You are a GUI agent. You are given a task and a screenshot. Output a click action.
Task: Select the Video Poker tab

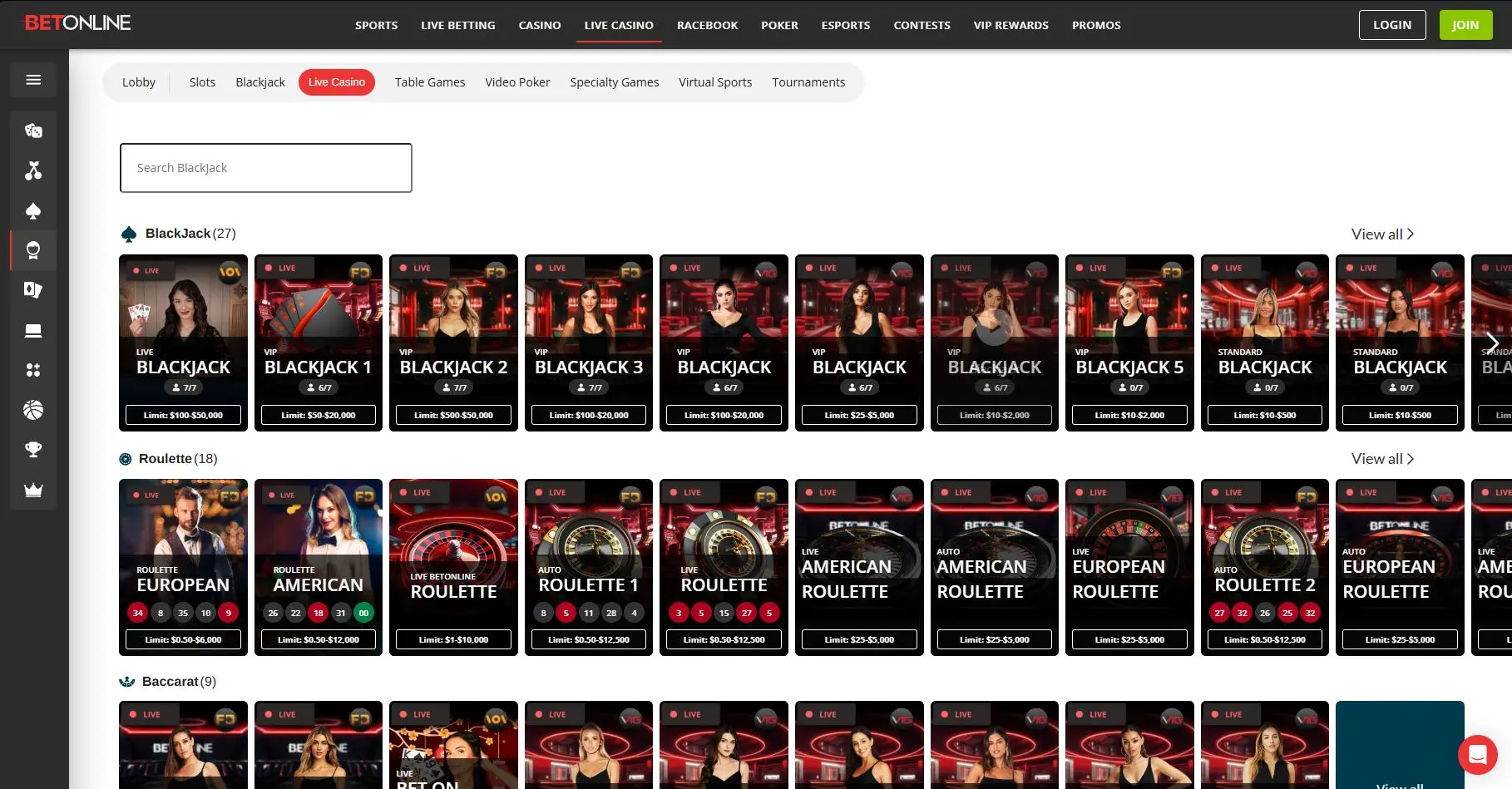click(x=517, y=82)
